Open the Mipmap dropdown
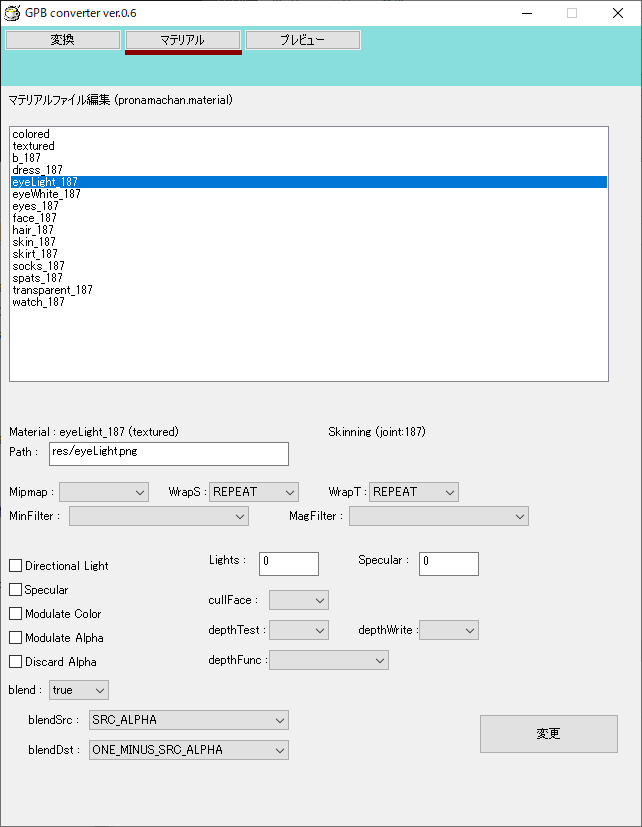642x827 pixels. (x=104, y=492)
